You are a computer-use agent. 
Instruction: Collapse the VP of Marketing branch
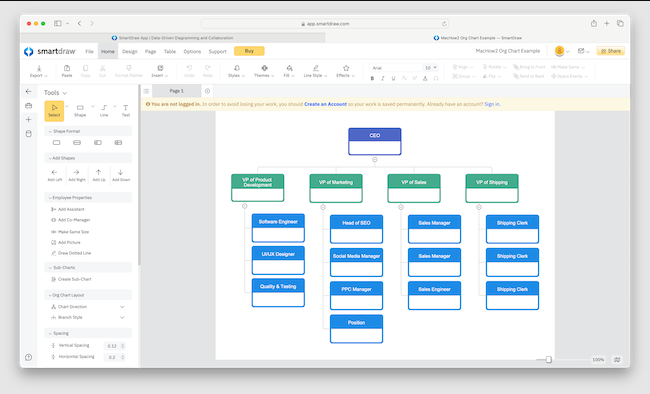323,207
